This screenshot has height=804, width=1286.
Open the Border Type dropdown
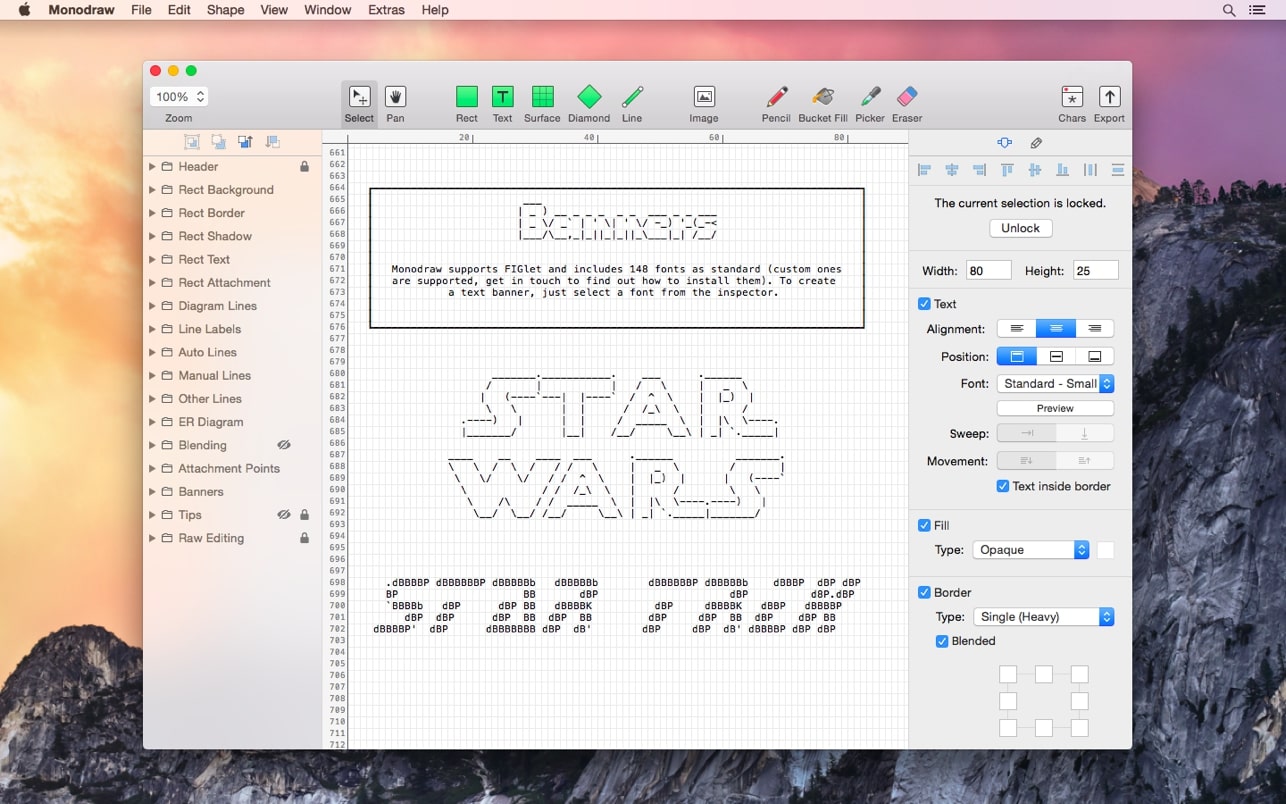1044,617
